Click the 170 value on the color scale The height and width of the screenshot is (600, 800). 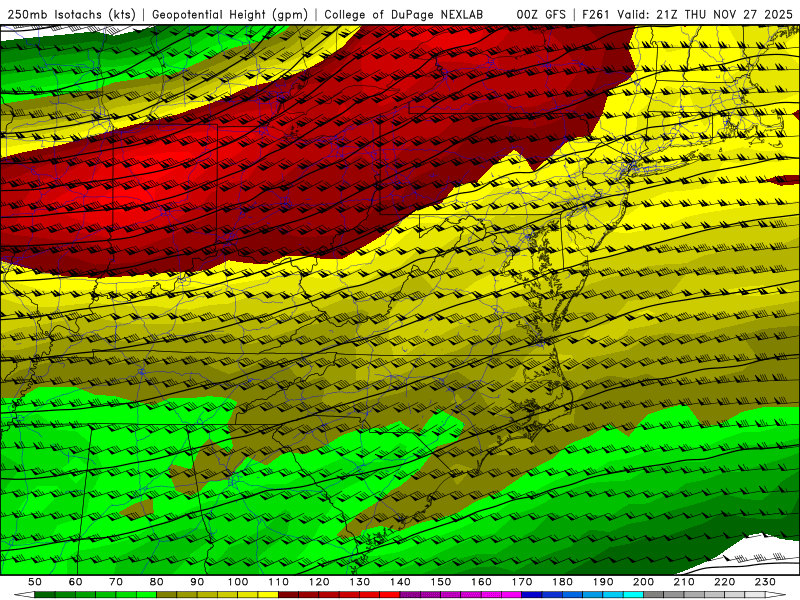[x=522, y=582]
